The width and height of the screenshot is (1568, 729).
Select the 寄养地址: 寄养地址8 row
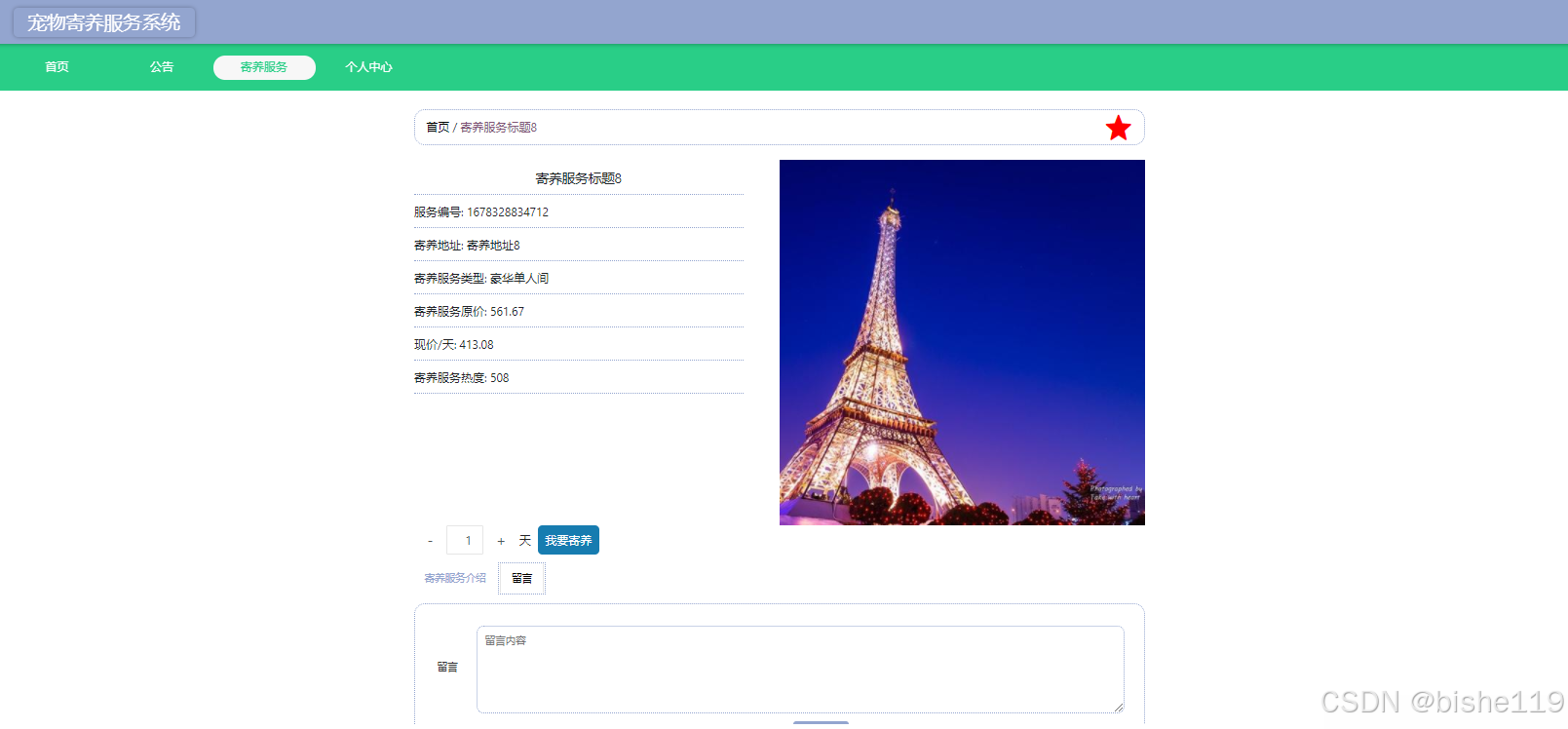coord(579,245)
